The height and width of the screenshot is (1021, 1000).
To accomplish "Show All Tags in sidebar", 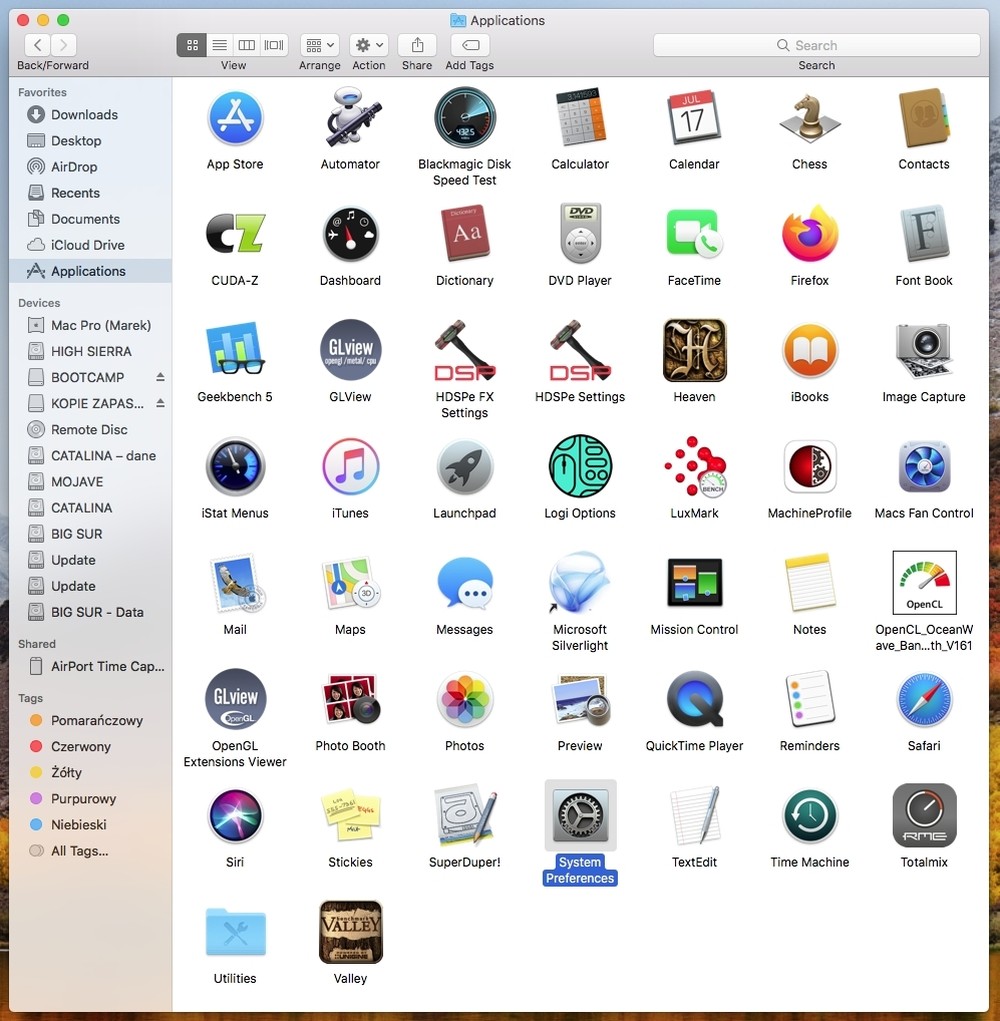I will tap(90, 850).
